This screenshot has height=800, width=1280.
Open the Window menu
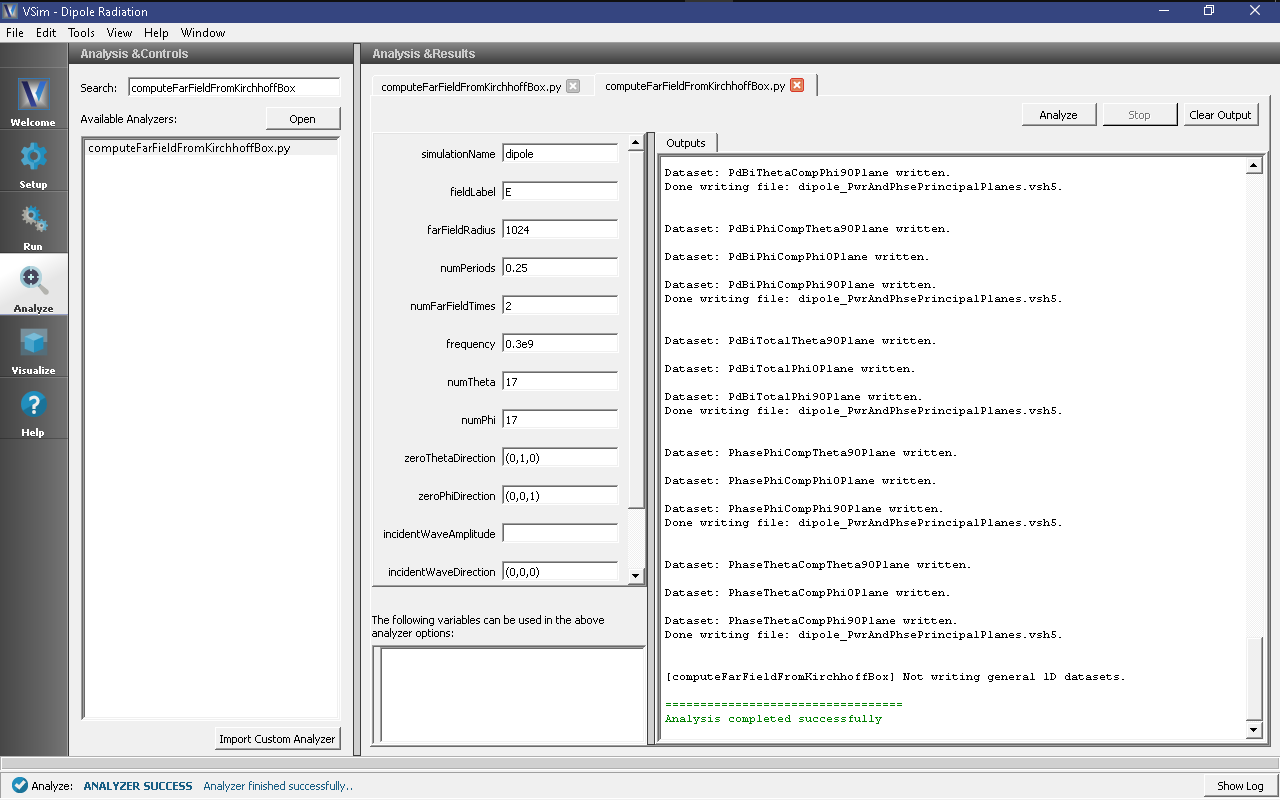(x=202, y=33)
